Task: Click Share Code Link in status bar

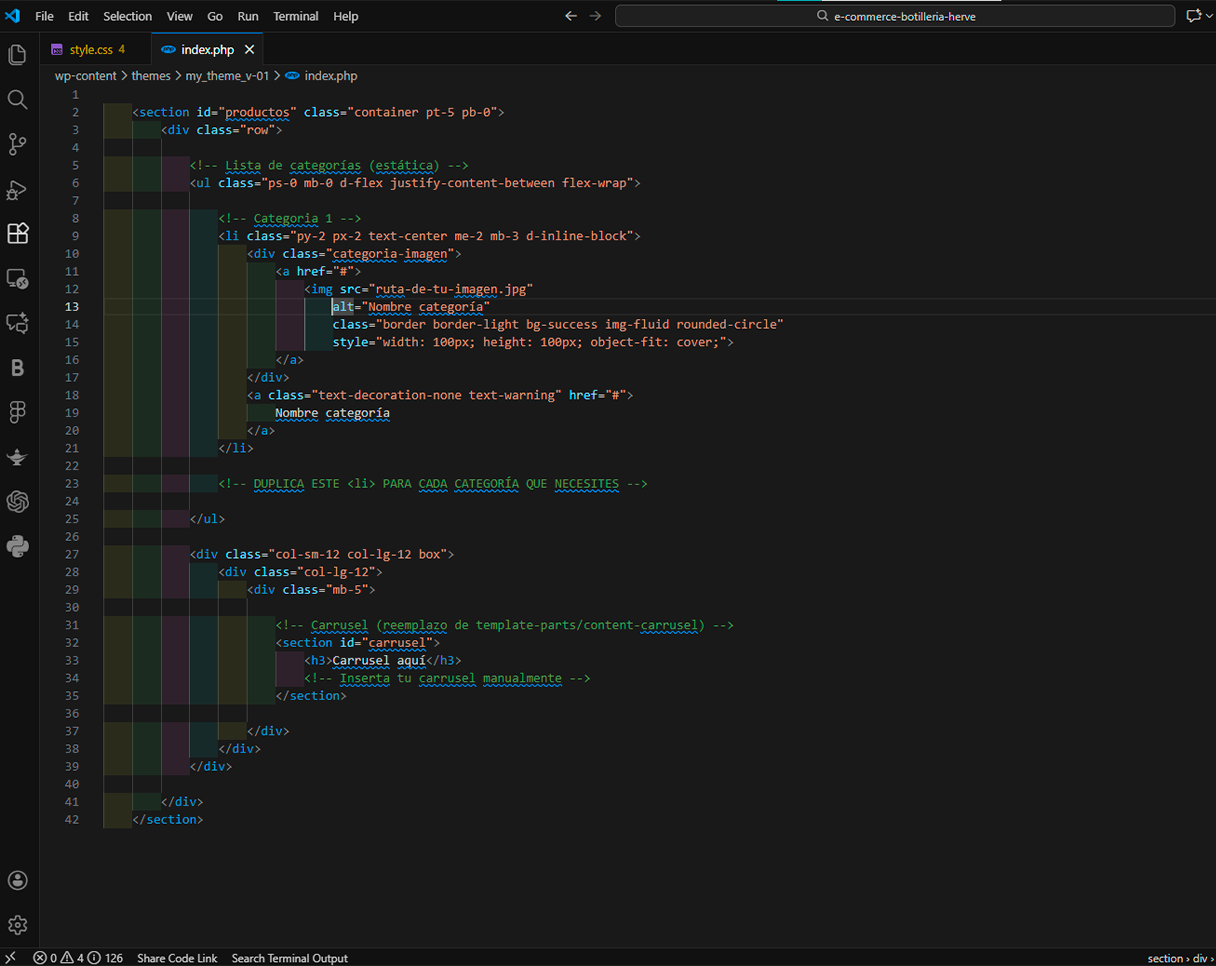Action: pyautogui.click(x=177, y=958)
